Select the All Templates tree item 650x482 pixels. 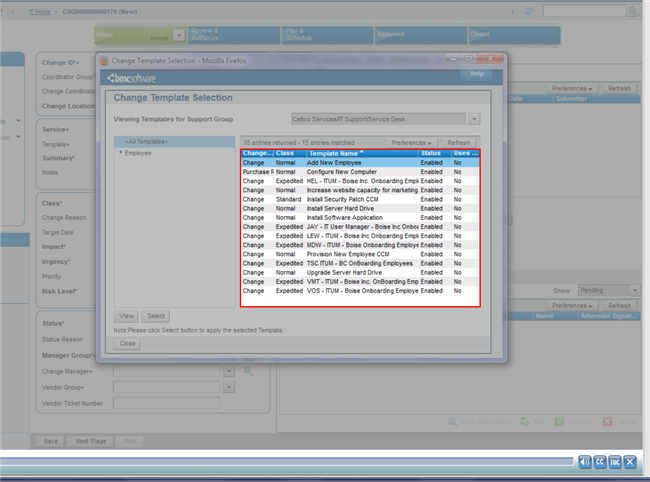pyautogui.click(x=175, y=142)
